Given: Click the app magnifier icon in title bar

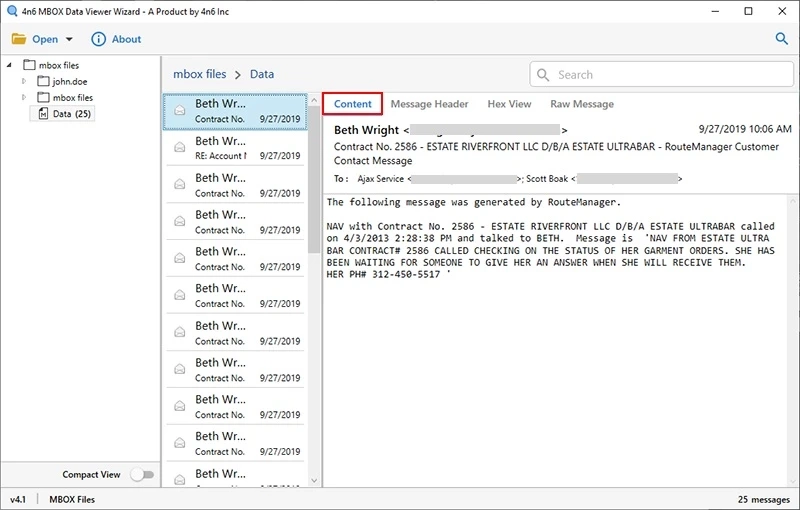Looking at the screenshot, I should pyautogui.click(x=12, y=11).
